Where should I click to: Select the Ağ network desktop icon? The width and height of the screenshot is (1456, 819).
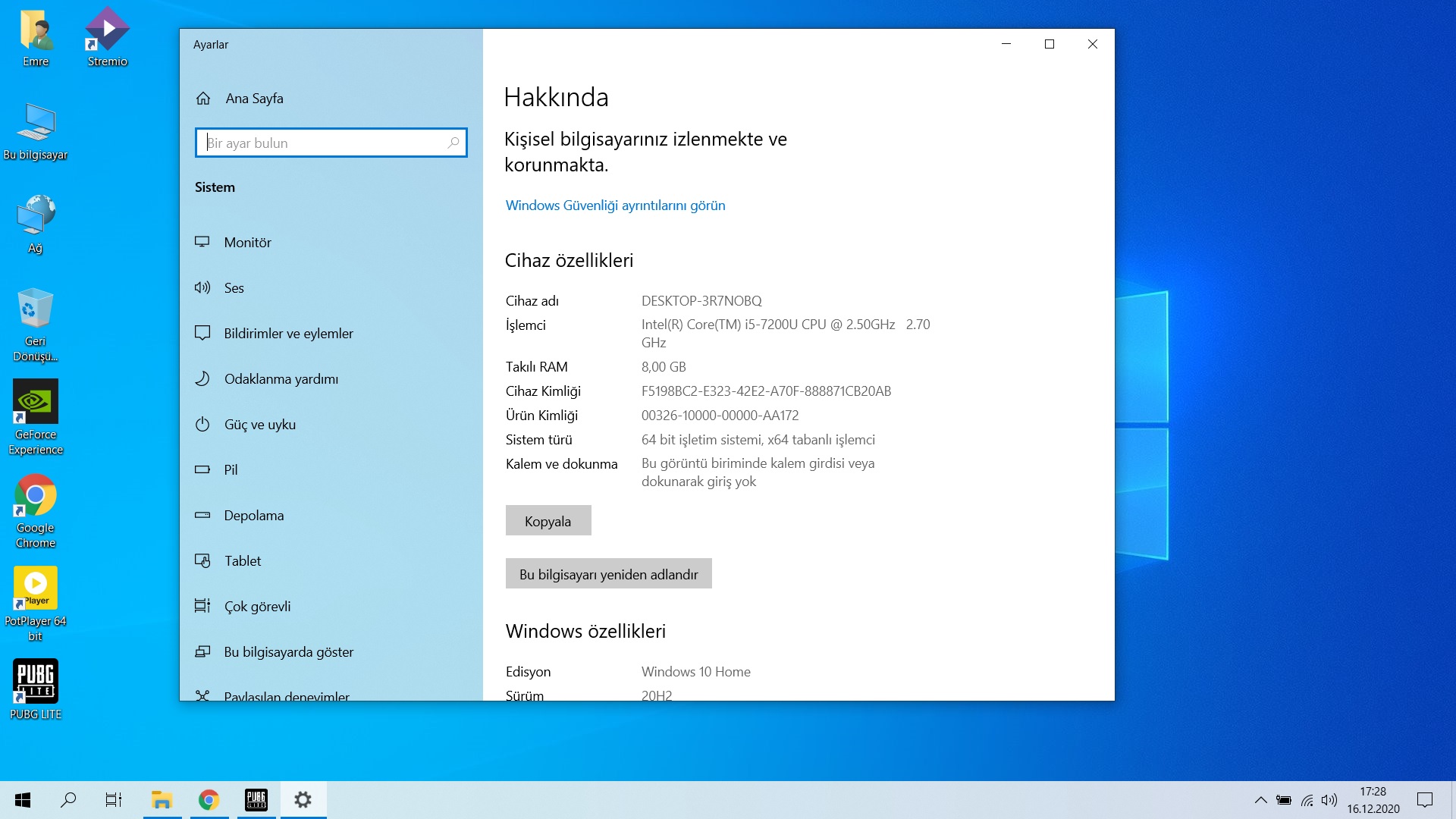click(x=36, y=224)
